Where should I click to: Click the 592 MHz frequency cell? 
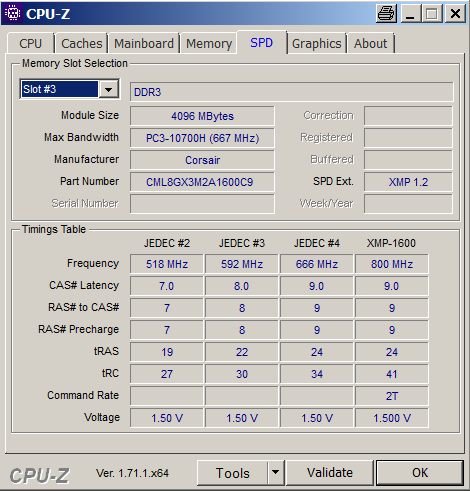coord(242,264)
